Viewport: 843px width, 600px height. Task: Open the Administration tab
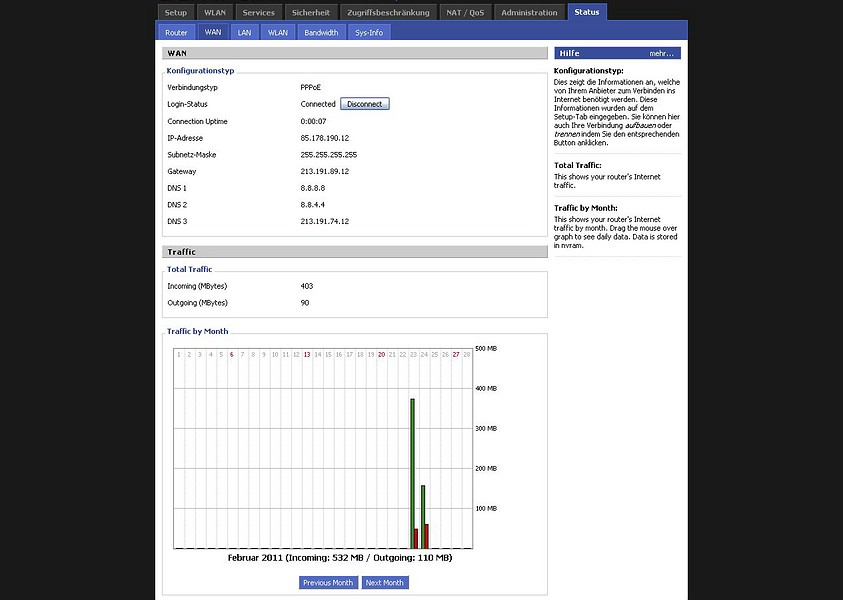[x=529, y=13]
